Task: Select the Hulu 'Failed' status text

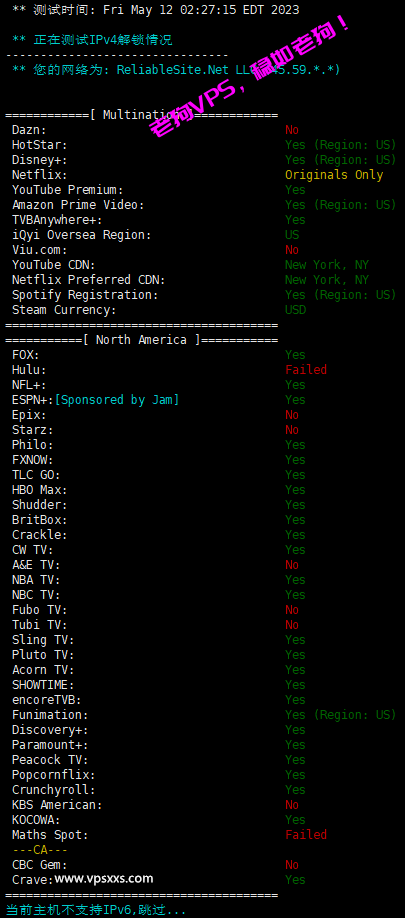Action: [306, 370]
